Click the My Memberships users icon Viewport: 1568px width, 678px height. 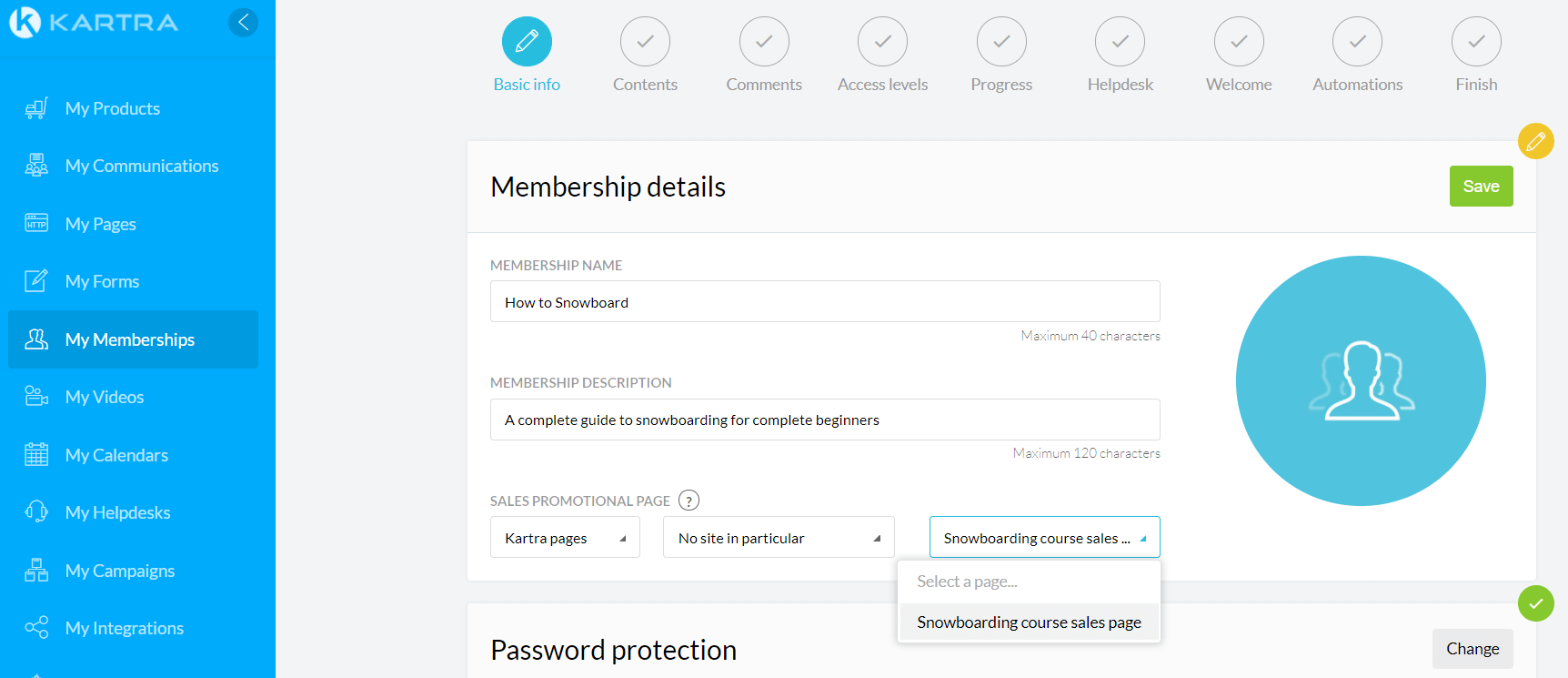[36, 339]
